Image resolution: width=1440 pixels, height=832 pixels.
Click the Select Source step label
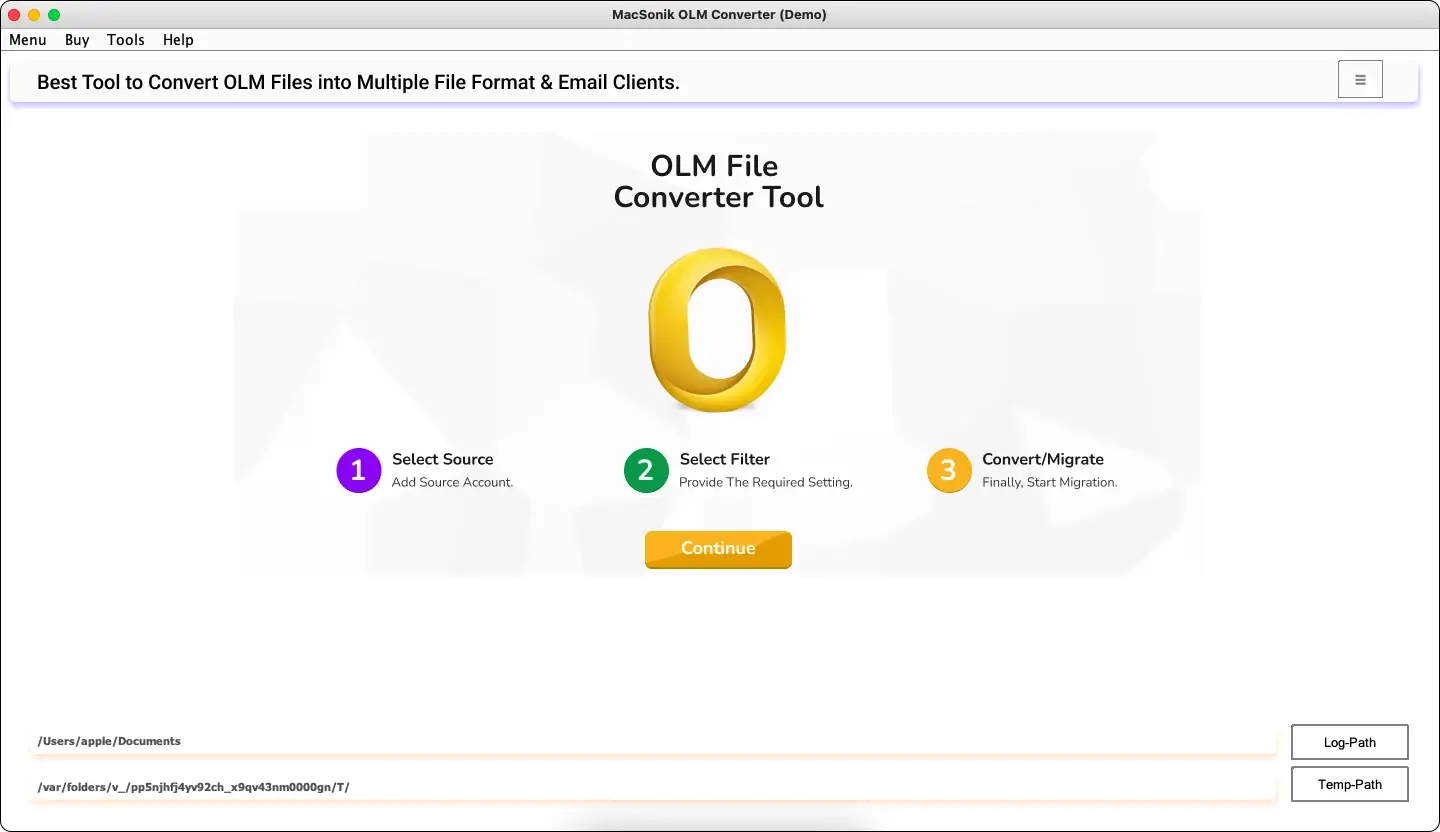pyautogui.click(x=442, y=459)
